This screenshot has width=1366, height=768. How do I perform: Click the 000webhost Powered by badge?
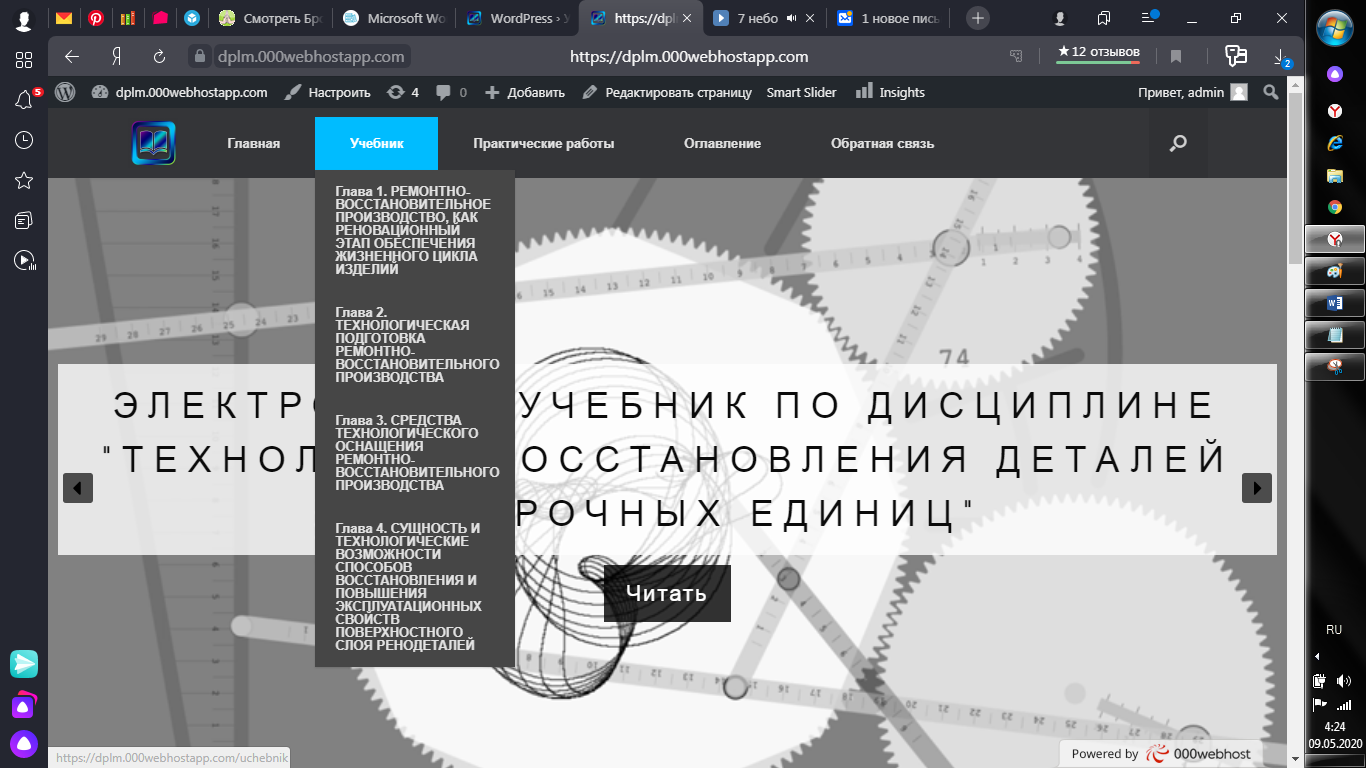(1162, 754)
